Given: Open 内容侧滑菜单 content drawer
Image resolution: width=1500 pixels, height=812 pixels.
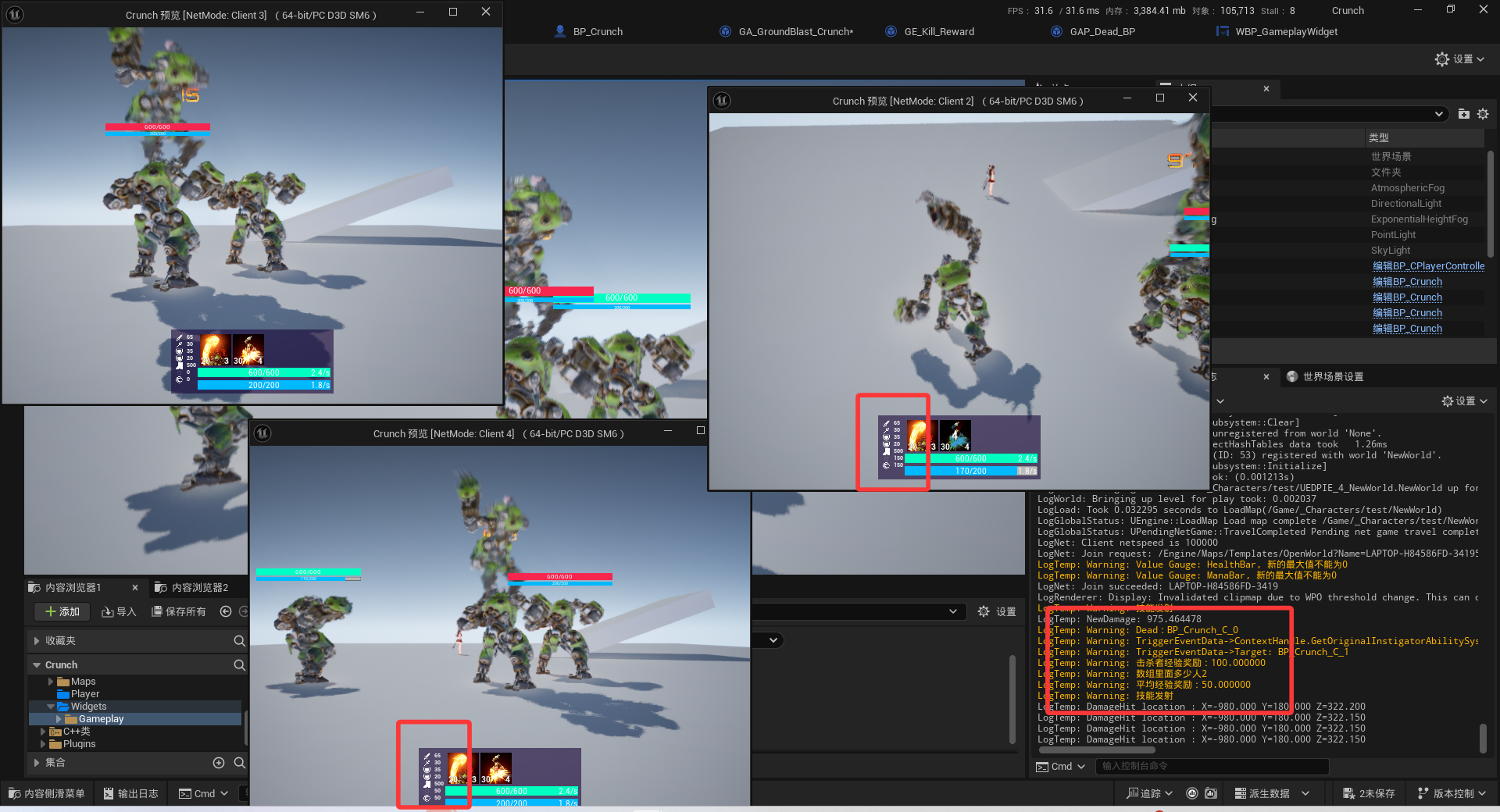Looking at the screenshot, I should [x=47, y=793].
